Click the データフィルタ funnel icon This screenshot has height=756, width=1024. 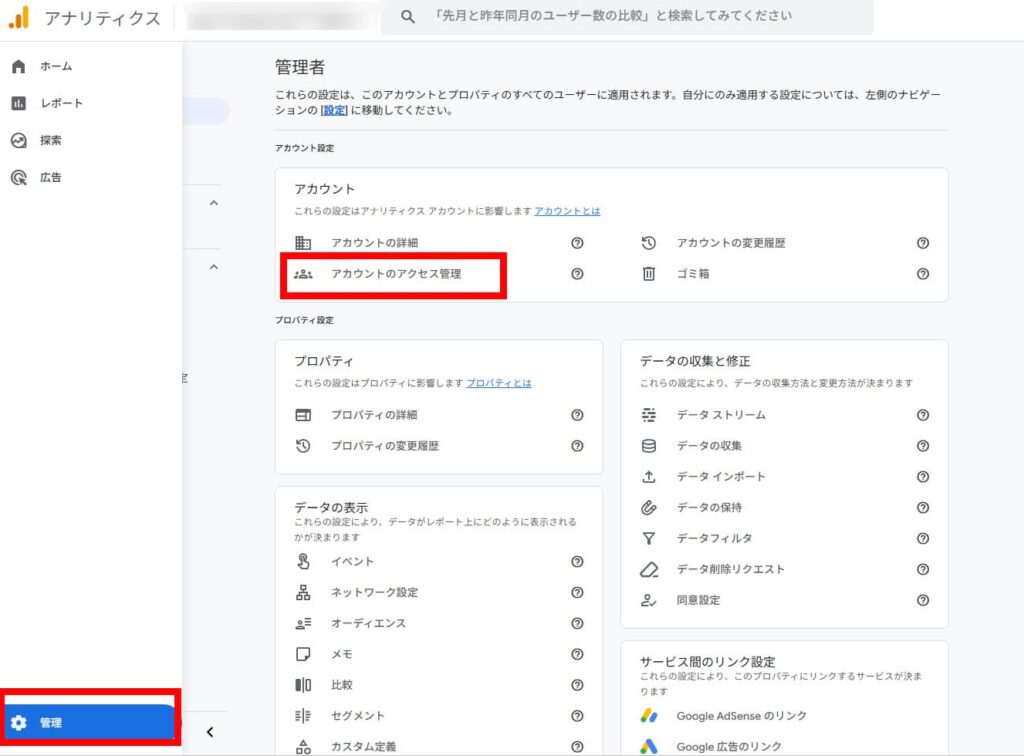(x=649, y=538)
